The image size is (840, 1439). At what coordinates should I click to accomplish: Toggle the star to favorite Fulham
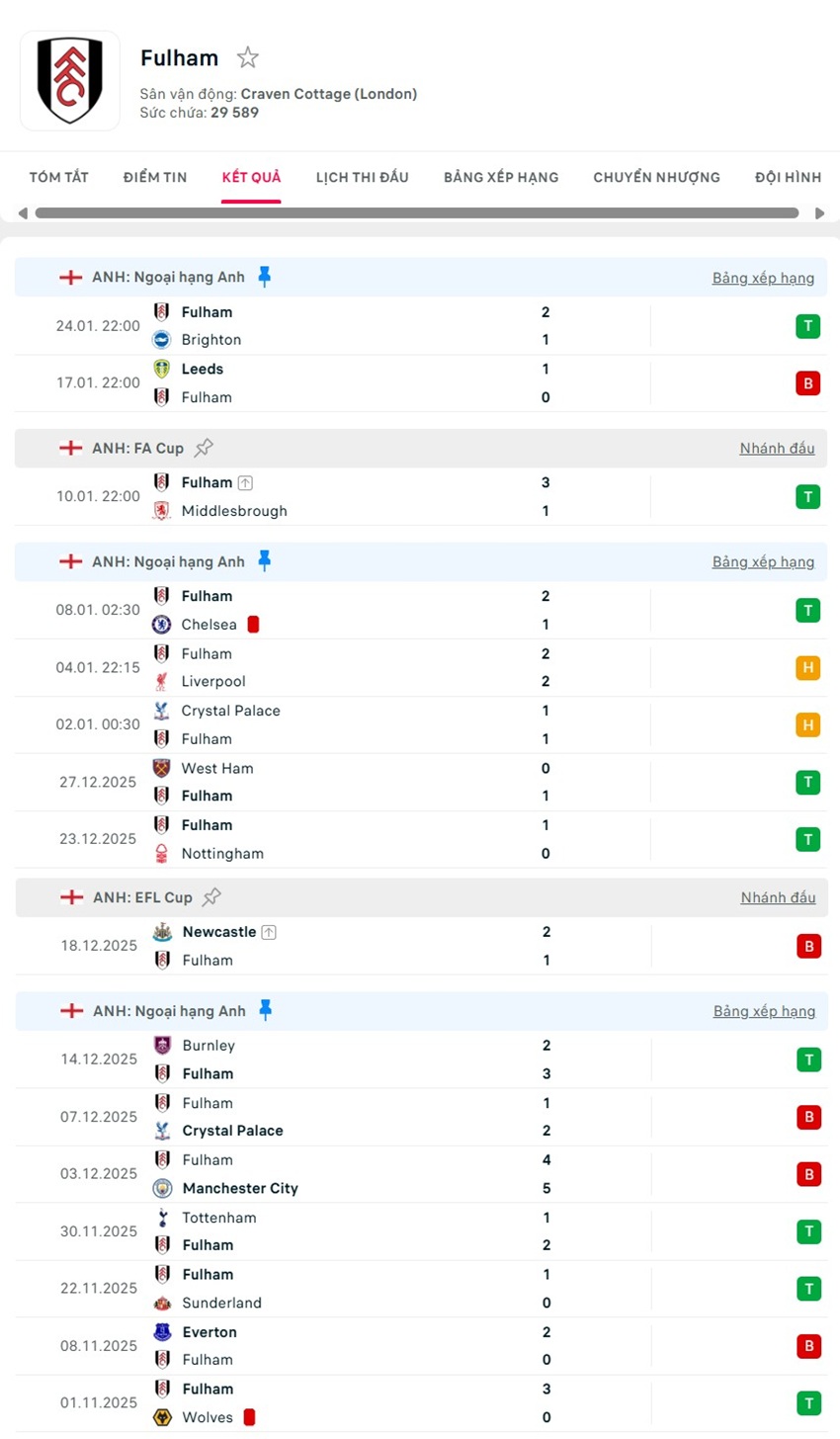pos(247,57)
